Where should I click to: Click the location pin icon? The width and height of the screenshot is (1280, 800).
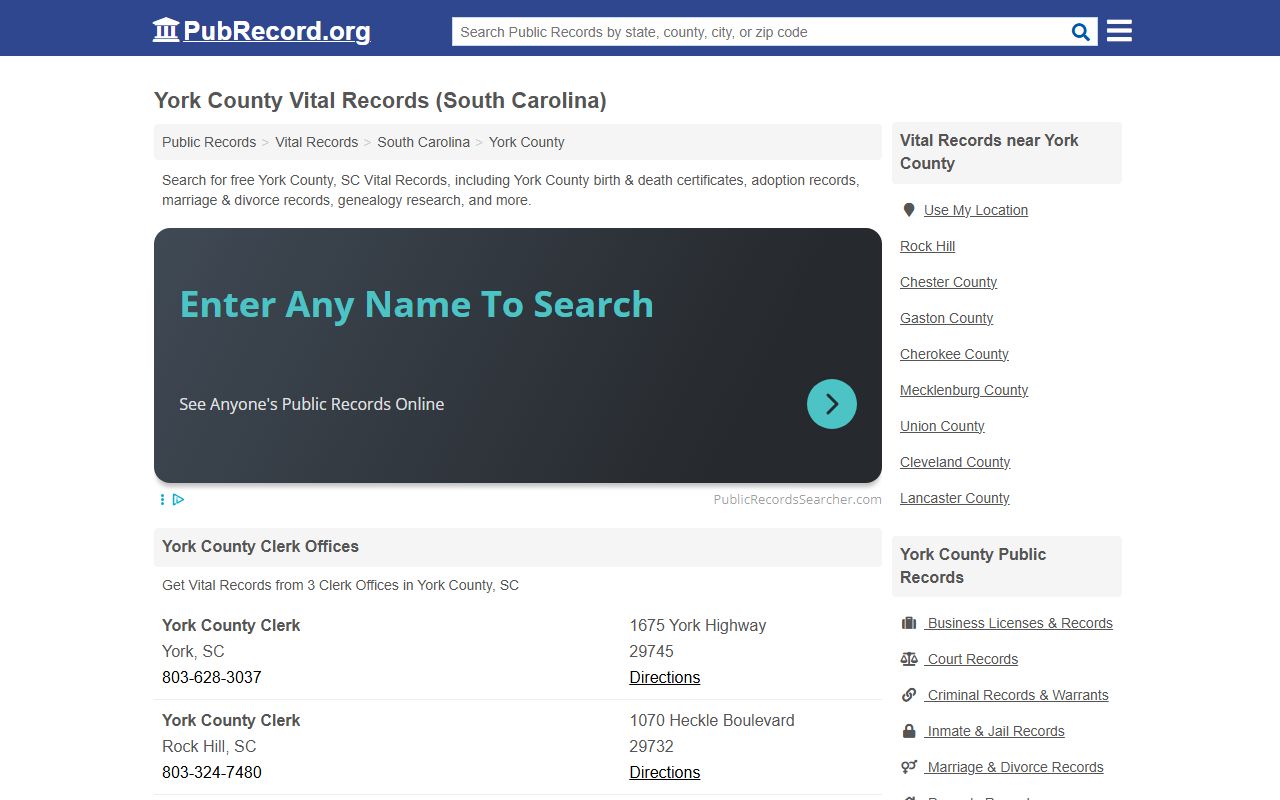click(x=909, y=210)
